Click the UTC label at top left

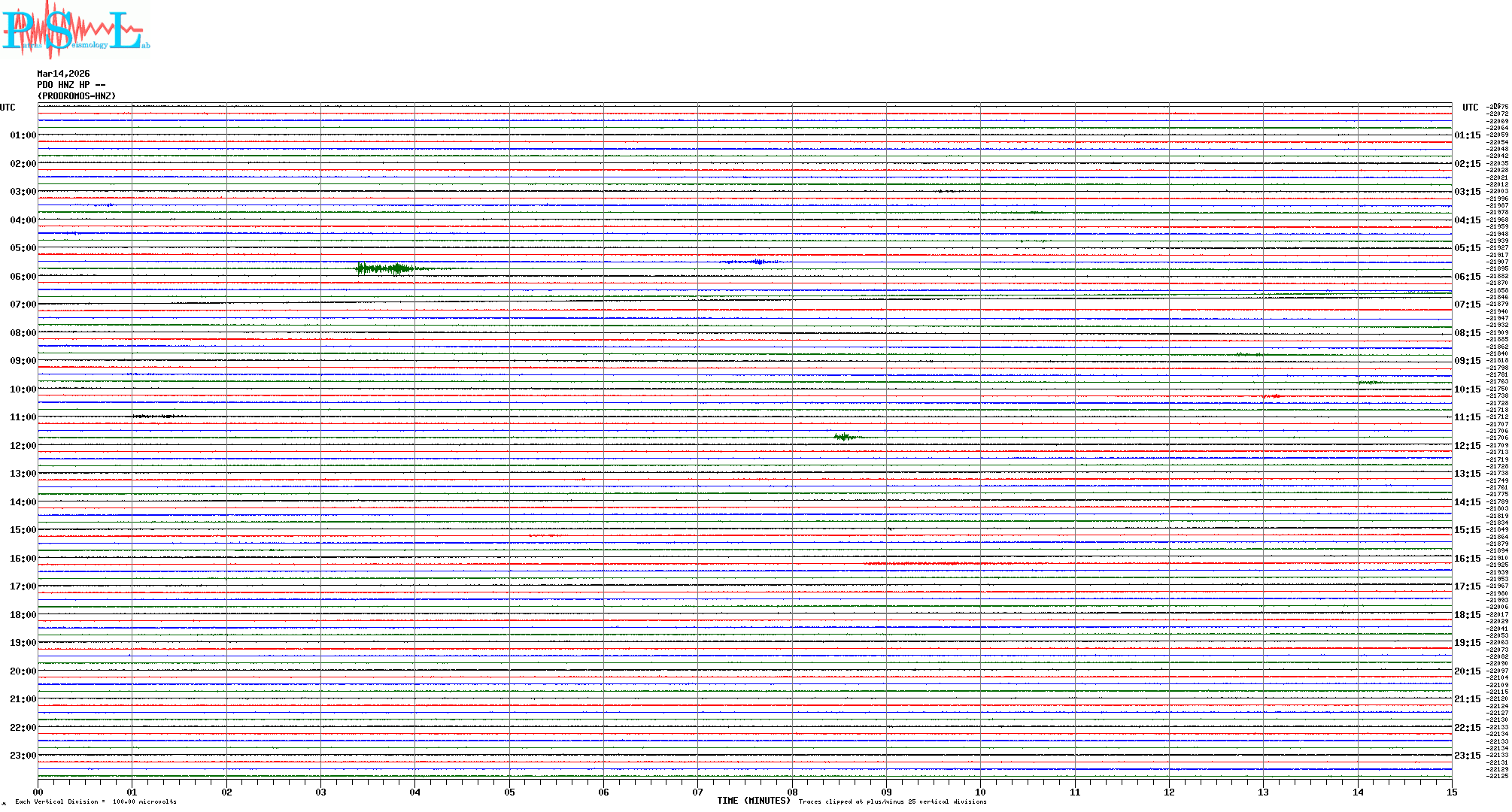[x=8, y=108]
